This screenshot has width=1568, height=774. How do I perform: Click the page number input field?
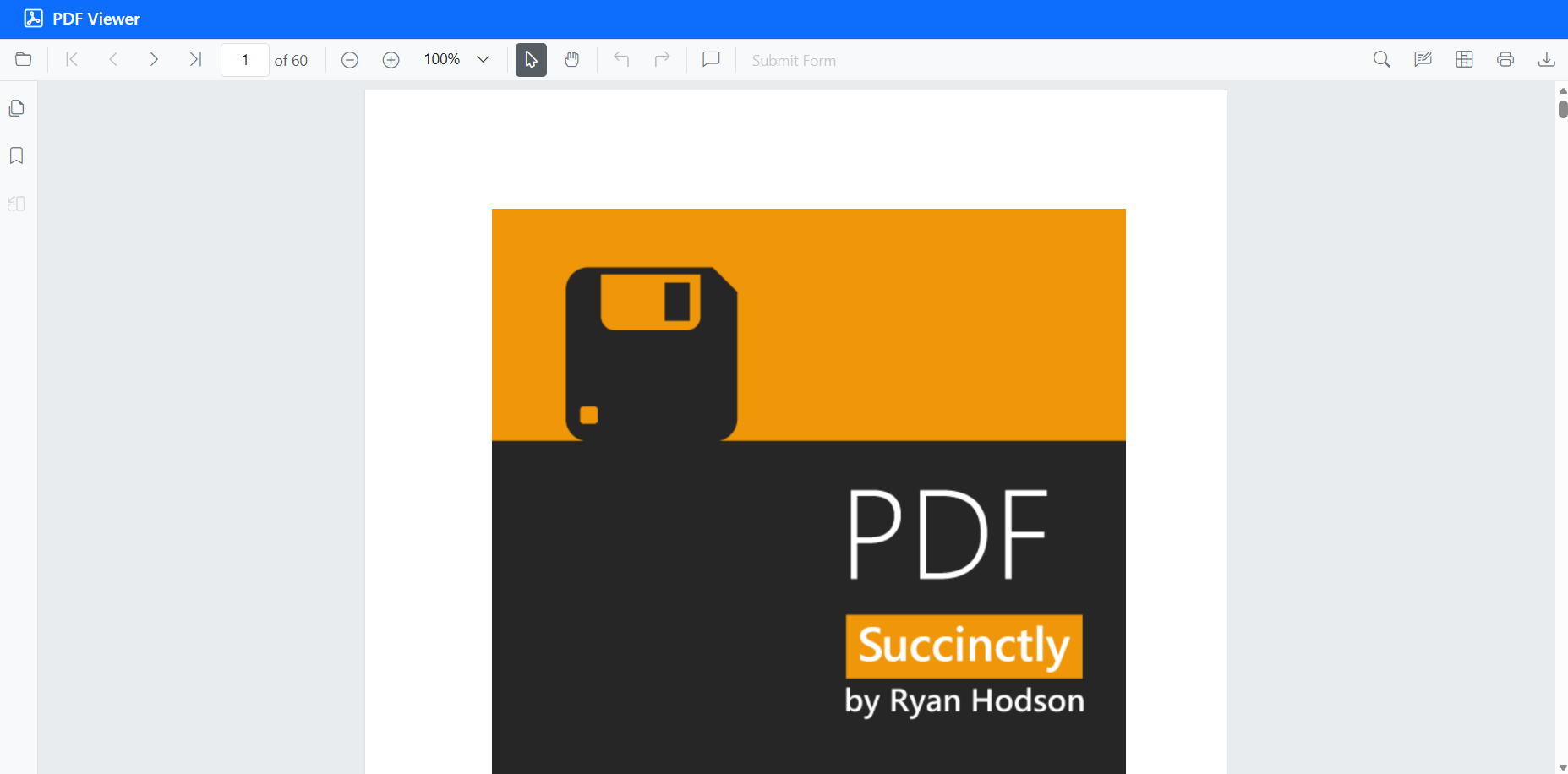(x=245, y=60)
